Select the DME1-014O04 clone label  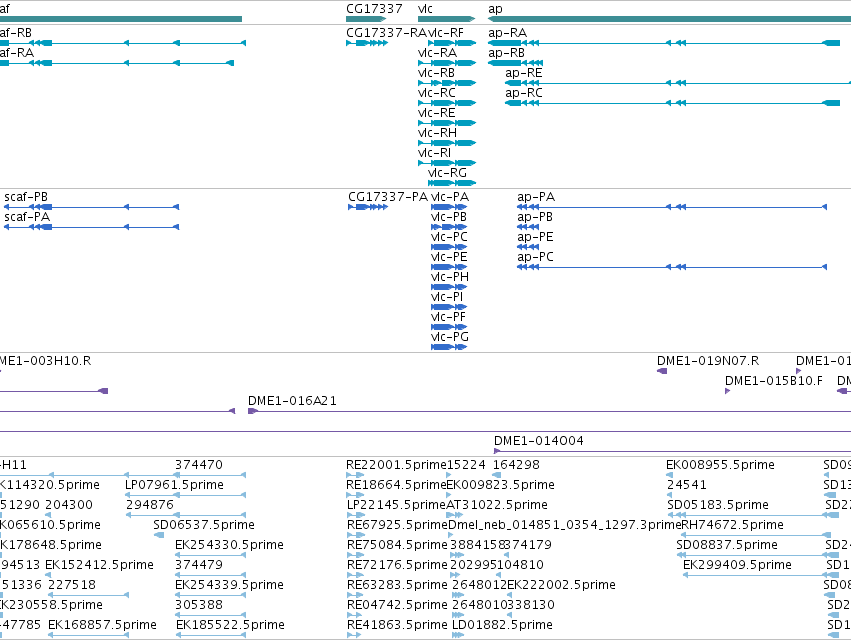[538, 441]
